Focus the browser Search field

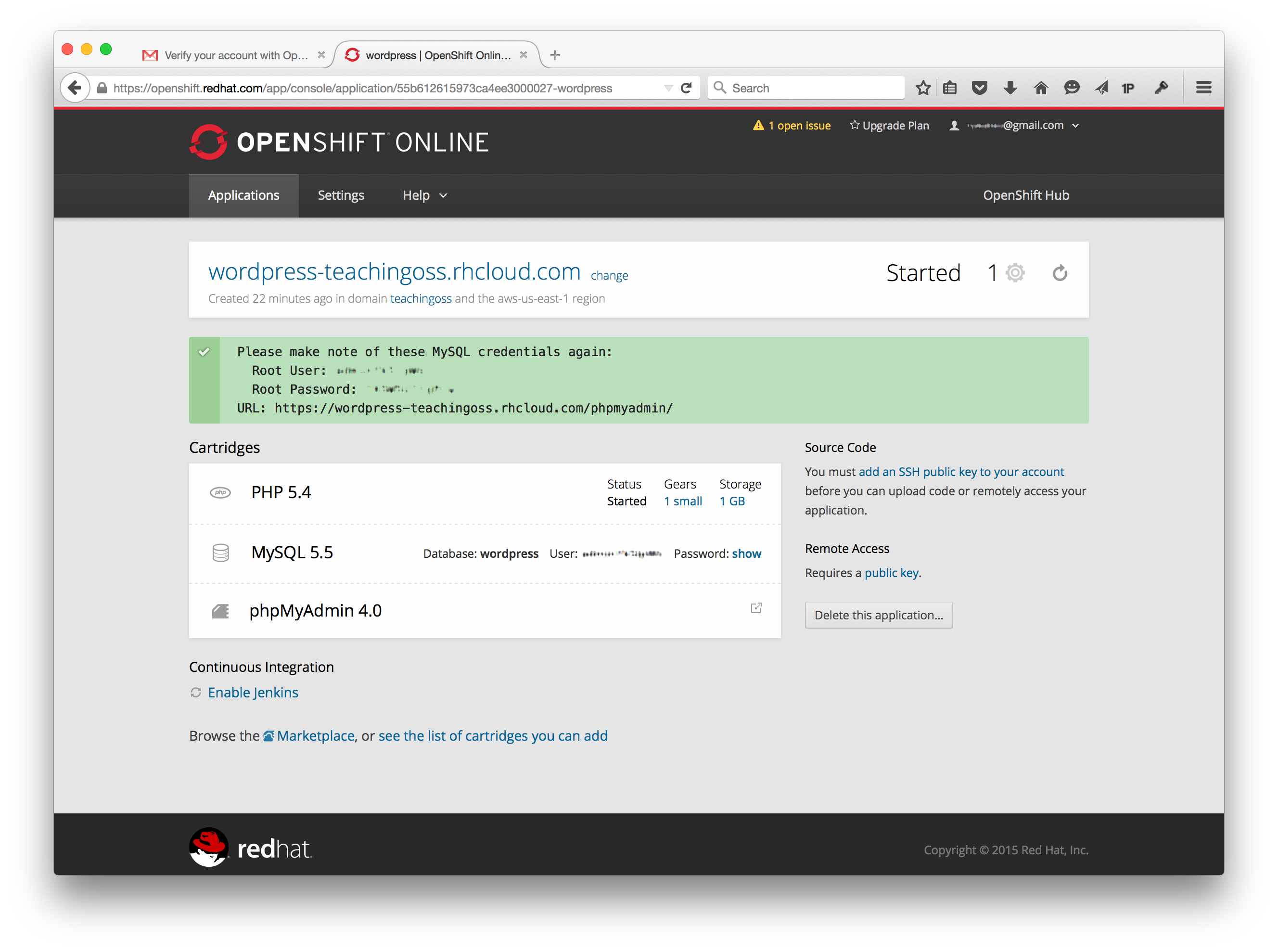click(x=806, y=88)
